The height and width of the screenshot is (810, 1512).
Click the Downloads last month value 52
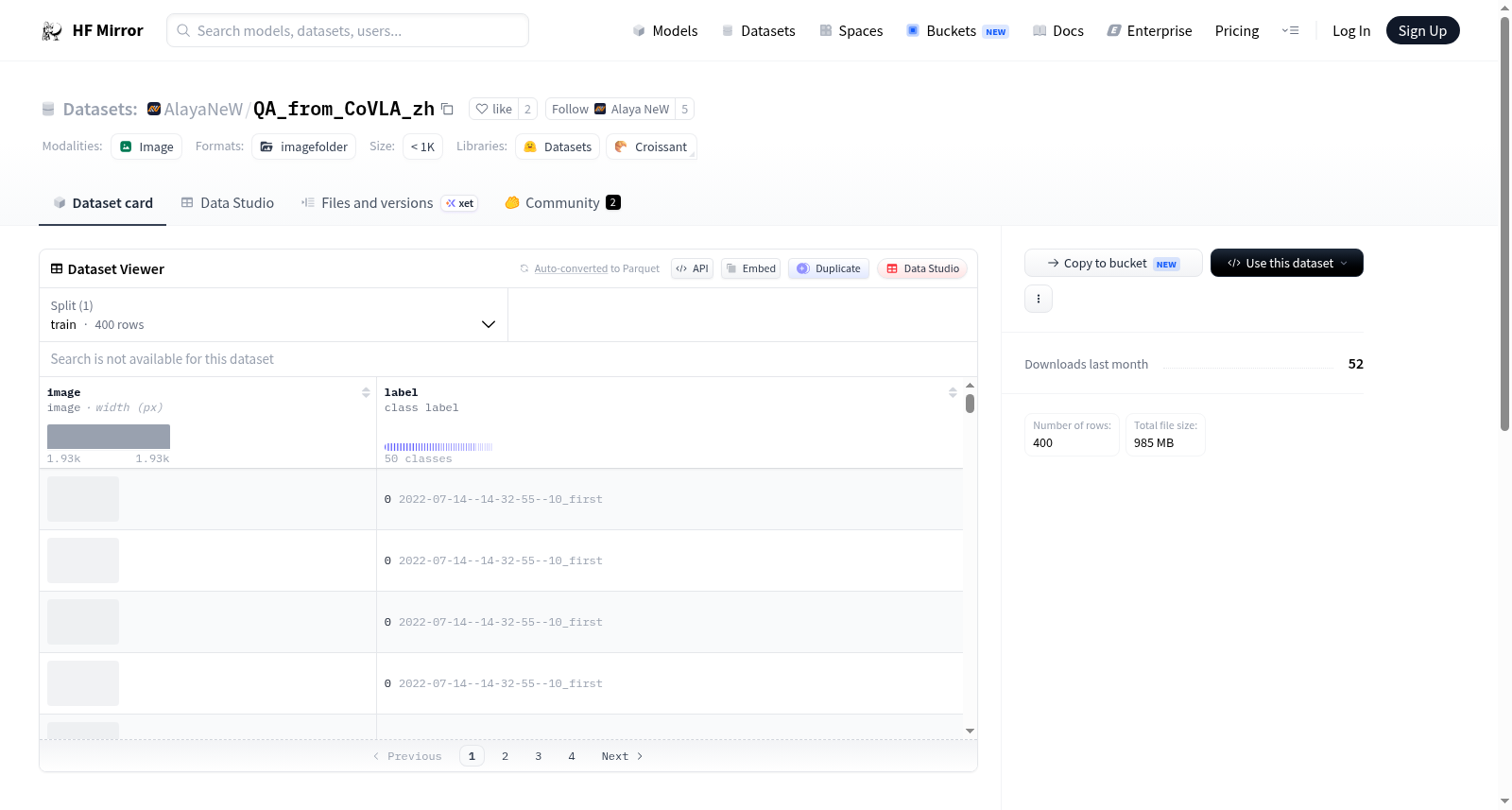[x=1356, y=364]
